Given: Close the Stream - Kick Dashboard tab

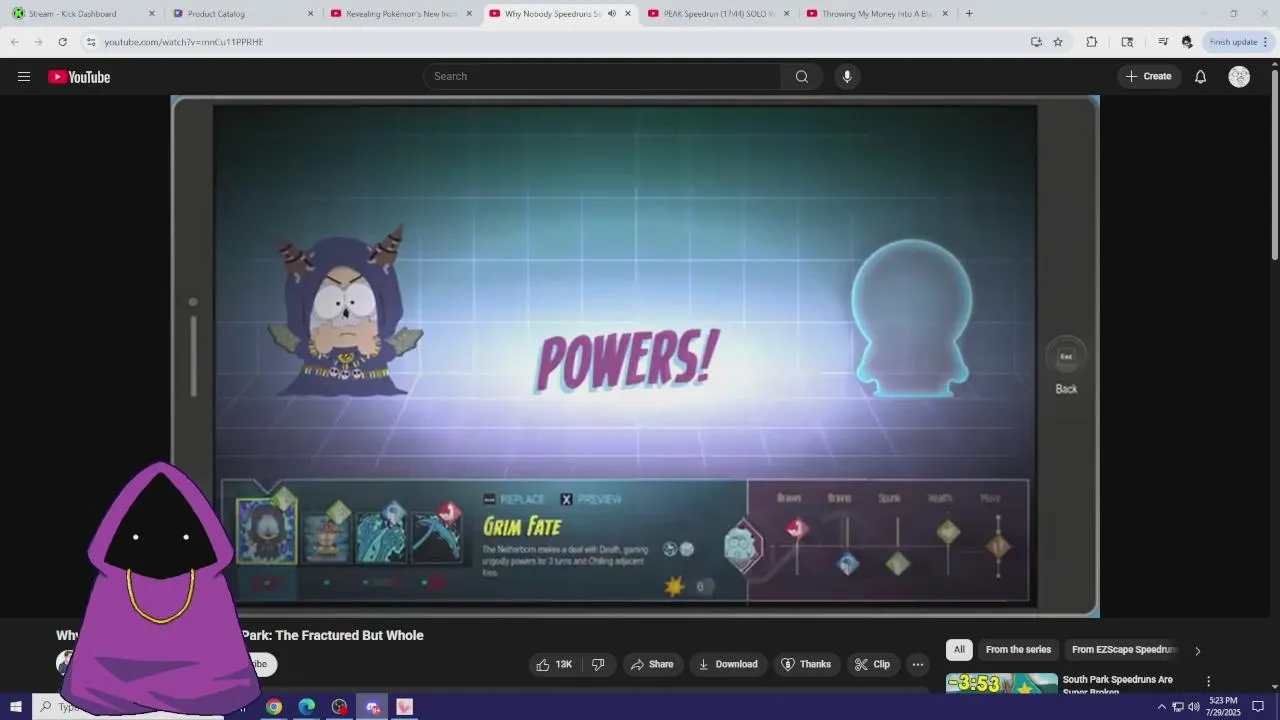Looking at the screenshot, I should click(x=152, y=14).
